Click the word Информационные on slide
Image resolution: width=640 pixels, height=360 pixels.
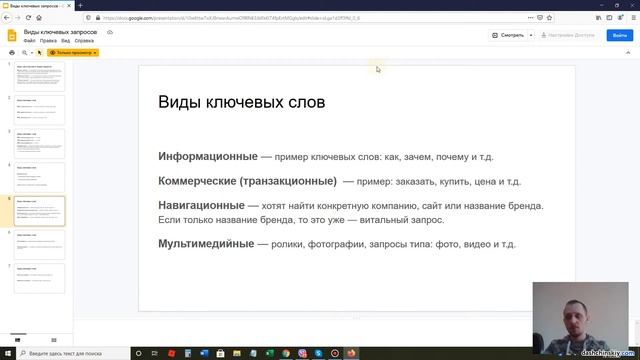click(208, 156)
